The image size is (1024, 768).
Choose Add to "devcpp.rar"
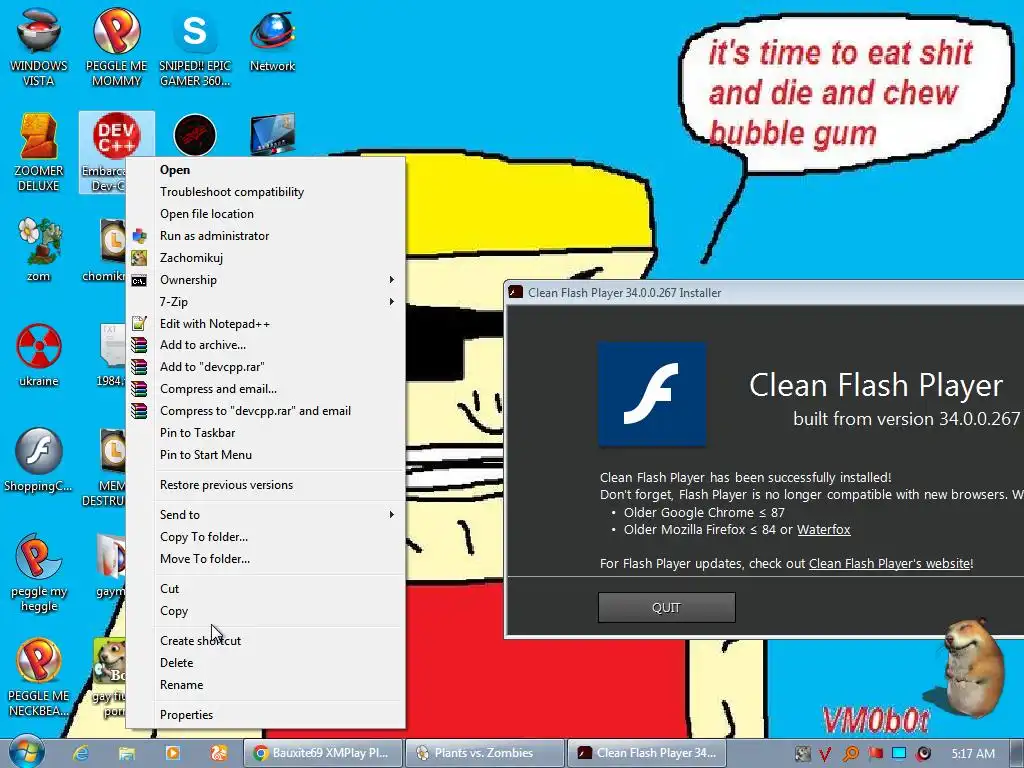point(265,367)
